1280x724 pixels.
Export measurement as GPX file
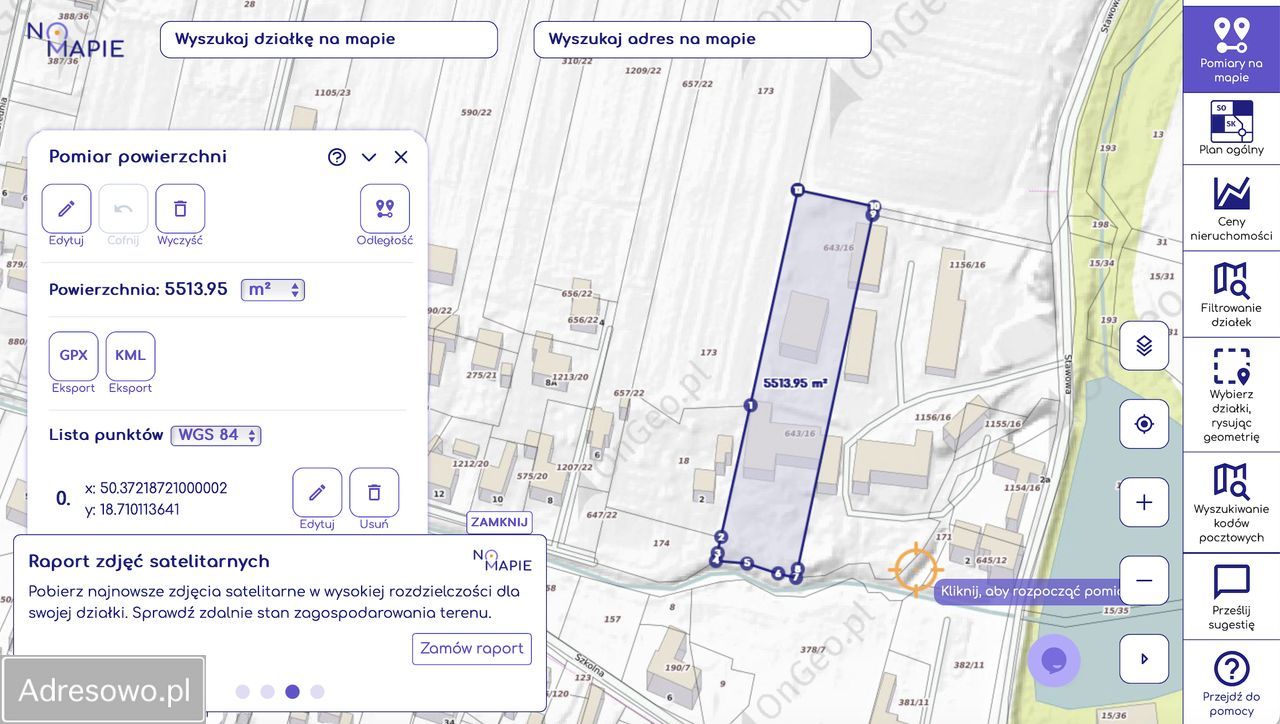pyautogui.click(x=74, y=356)
